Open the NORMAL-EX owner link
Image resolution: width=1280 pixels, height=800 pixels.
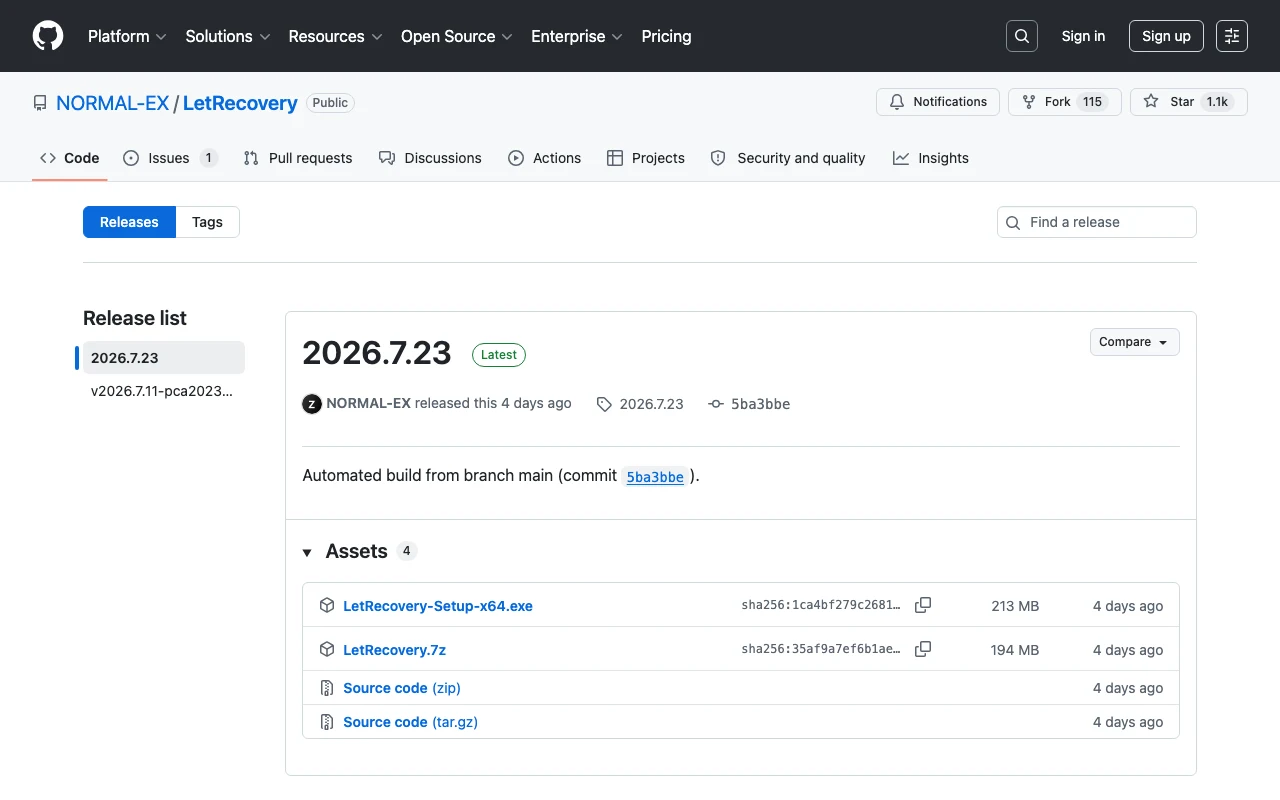click(113, 103)
